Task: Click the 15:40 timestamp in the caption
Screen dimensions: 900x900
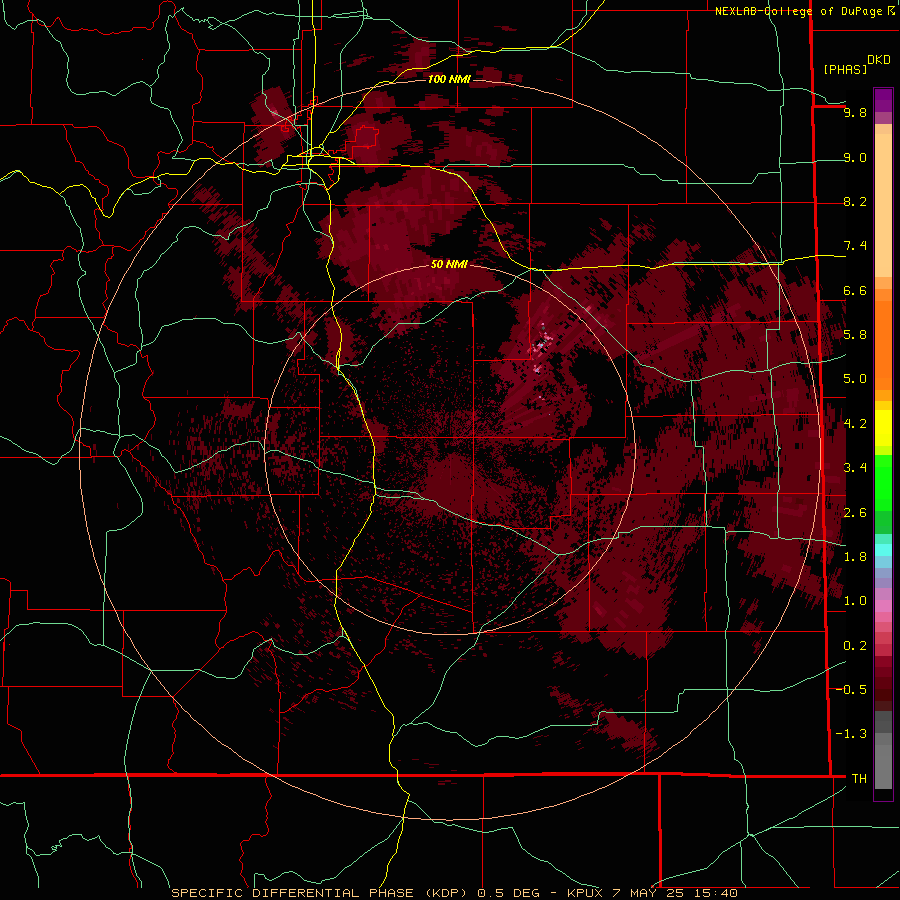Action: (717, 893)
